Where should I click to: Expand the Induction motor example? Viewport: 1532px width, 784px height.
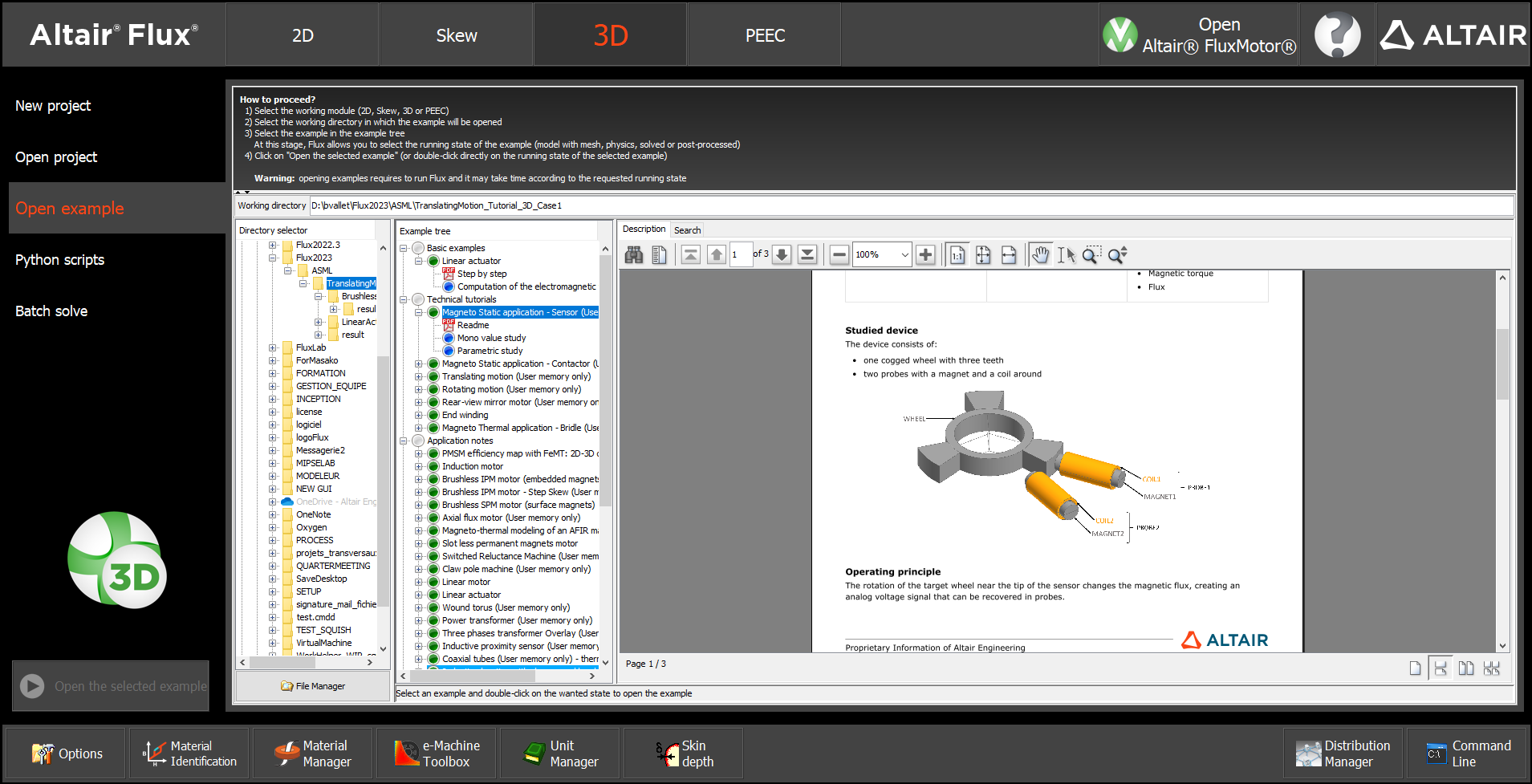pos(418,466)
